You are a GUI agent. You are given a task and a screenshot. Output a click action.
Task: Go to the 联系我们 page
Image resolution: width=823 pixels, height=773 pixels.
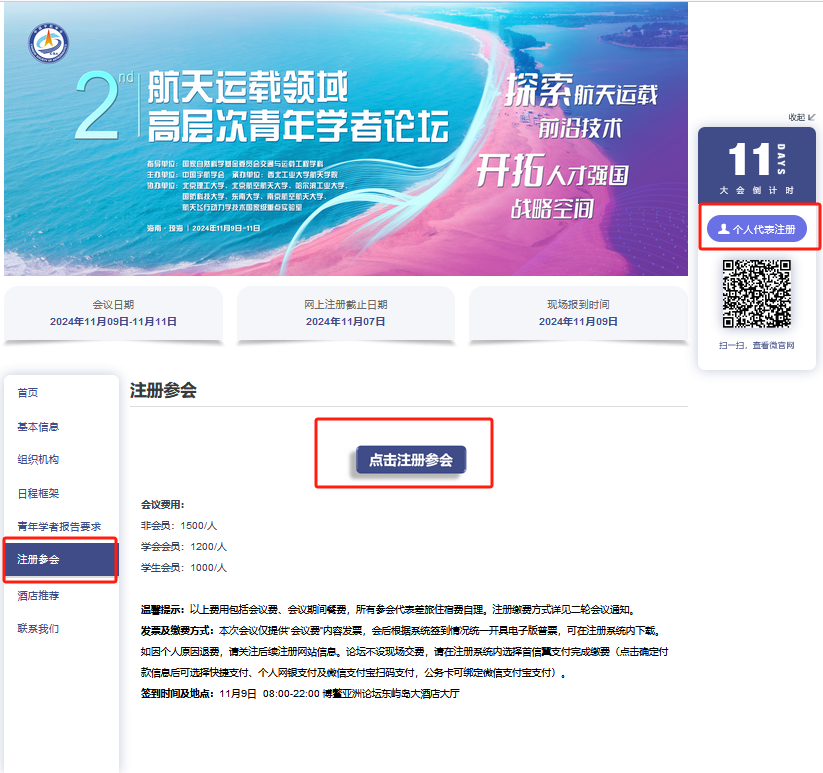(x=38, y=629)
